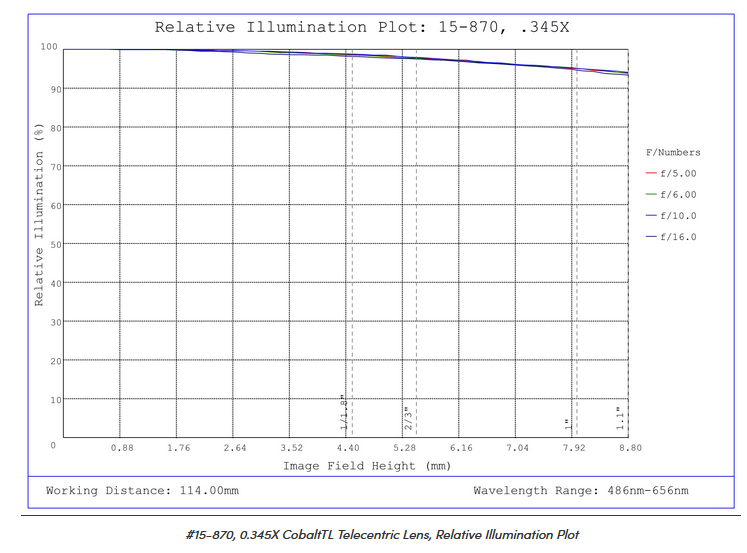This screenshot has height=553, width=747.
Task: Click the 0.88 x-axis tick label
Action: click(x=122, y=448)
